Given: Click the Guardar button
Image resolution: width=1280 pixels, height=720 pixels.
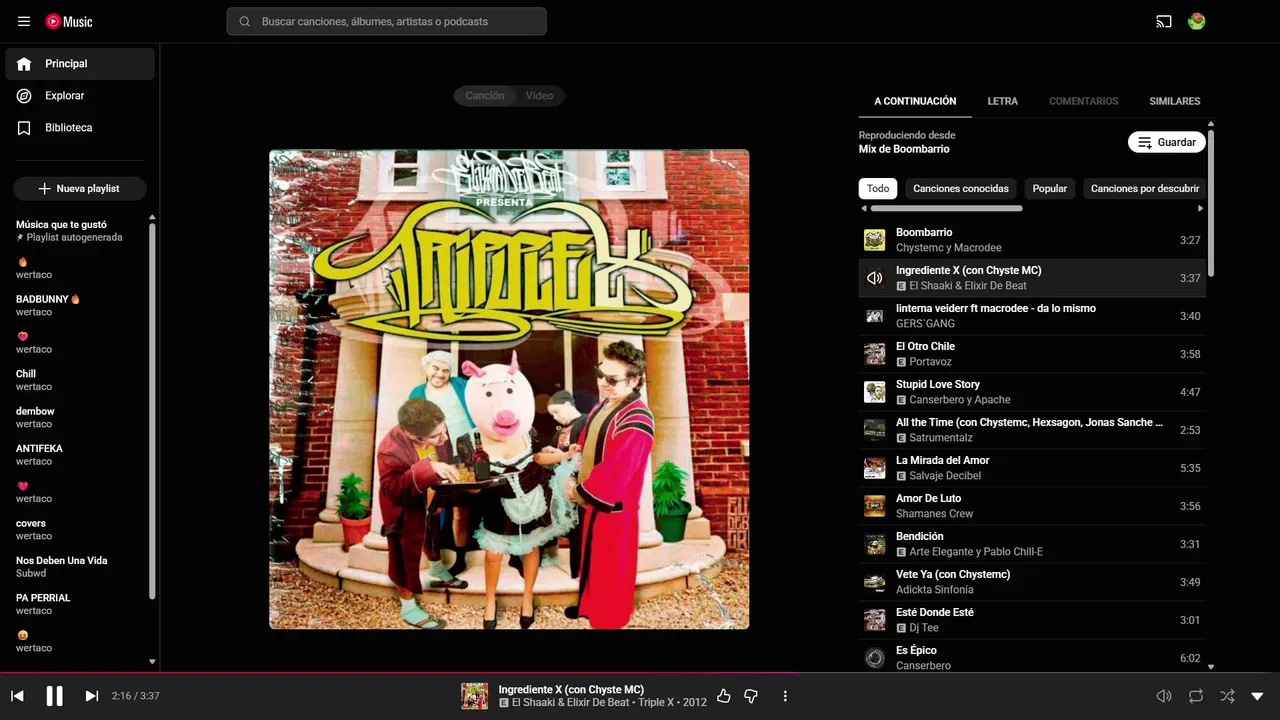Looking at the screenshot, I should [x=1167, y=142].
